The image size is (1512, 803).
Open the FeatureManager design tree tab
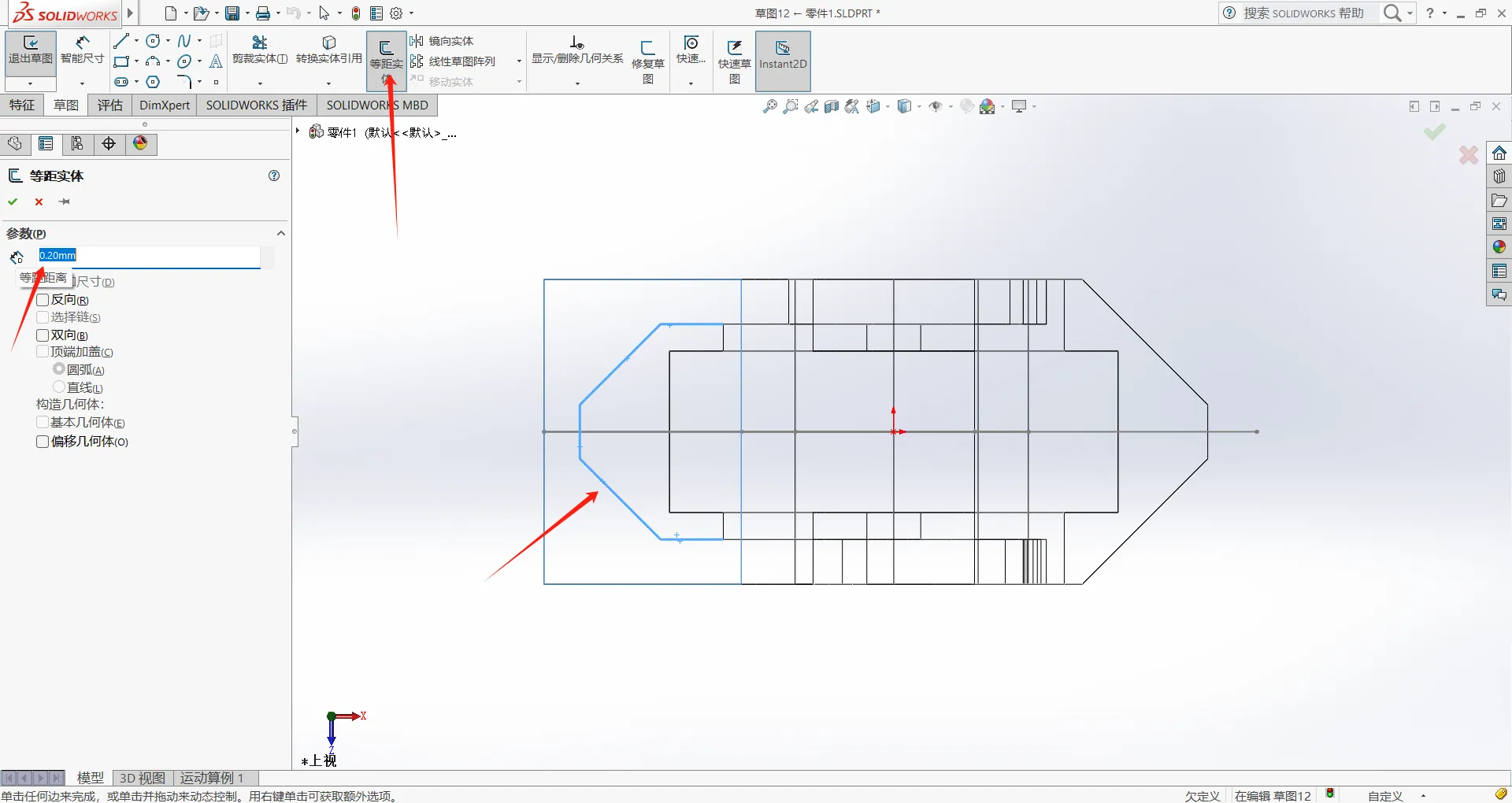[14, 143]
